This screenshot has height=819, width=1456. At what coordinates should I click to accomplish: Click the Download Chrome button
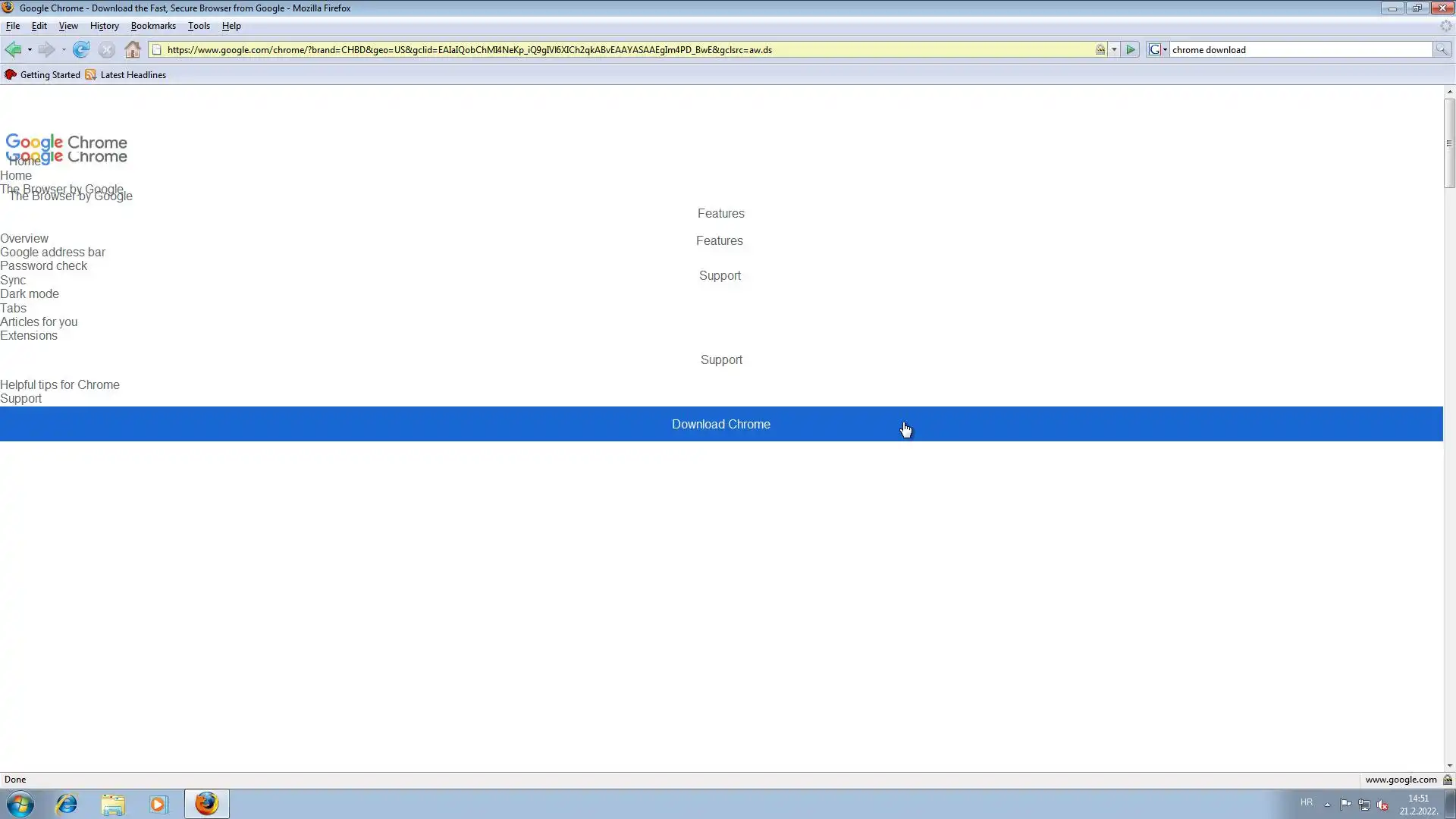point(720,425)
